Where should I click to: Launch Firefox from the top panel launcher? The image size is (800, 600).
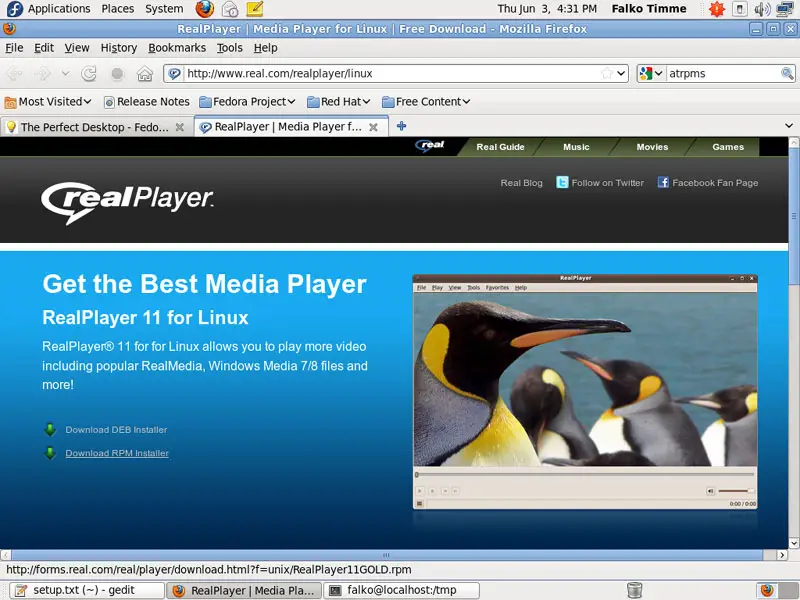coord(205,9)
